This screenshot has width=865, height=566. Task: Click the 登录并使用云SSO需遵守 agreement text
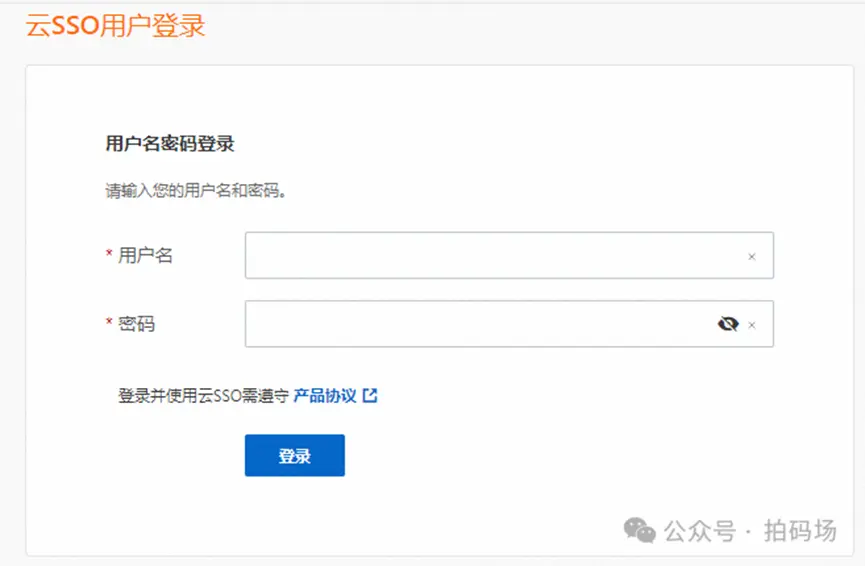[x=203, y=396]
